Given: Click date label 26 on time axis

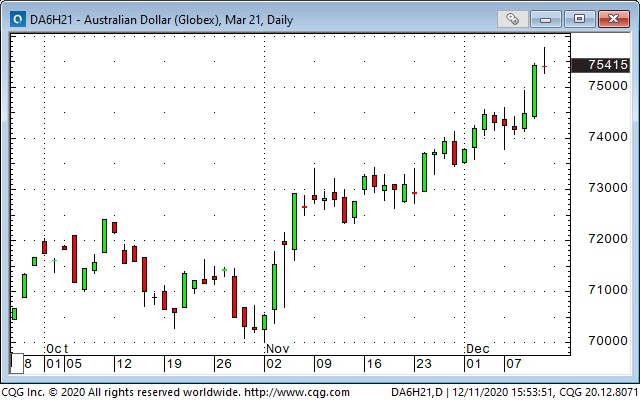Looking at the screenshot, I should click(x=224, y=364).
